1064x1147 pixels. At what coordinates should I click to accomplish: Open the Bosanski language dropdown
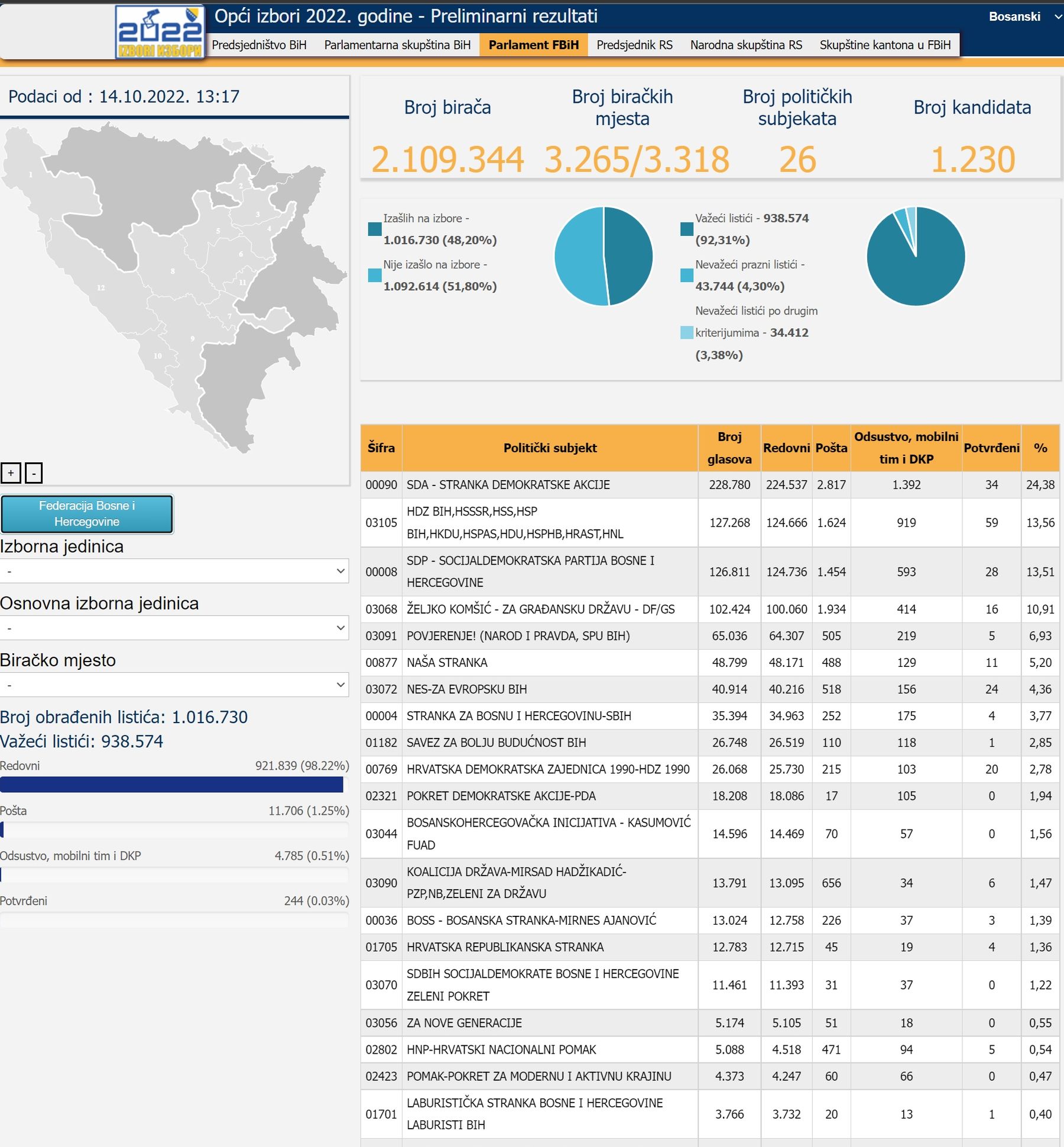[1022, 17]
